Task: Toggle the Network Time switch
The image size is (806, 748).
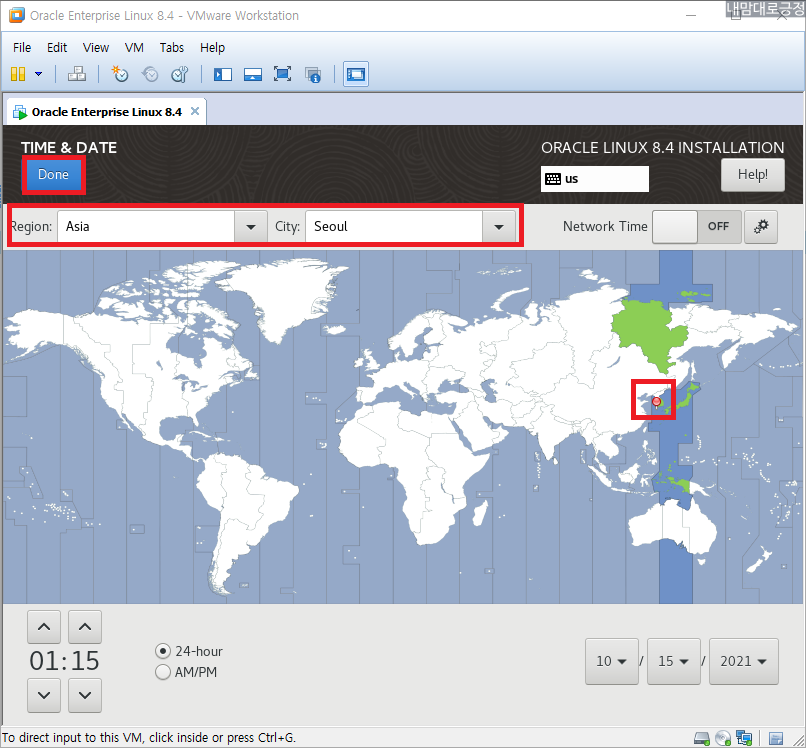Action: click(697, 226)
